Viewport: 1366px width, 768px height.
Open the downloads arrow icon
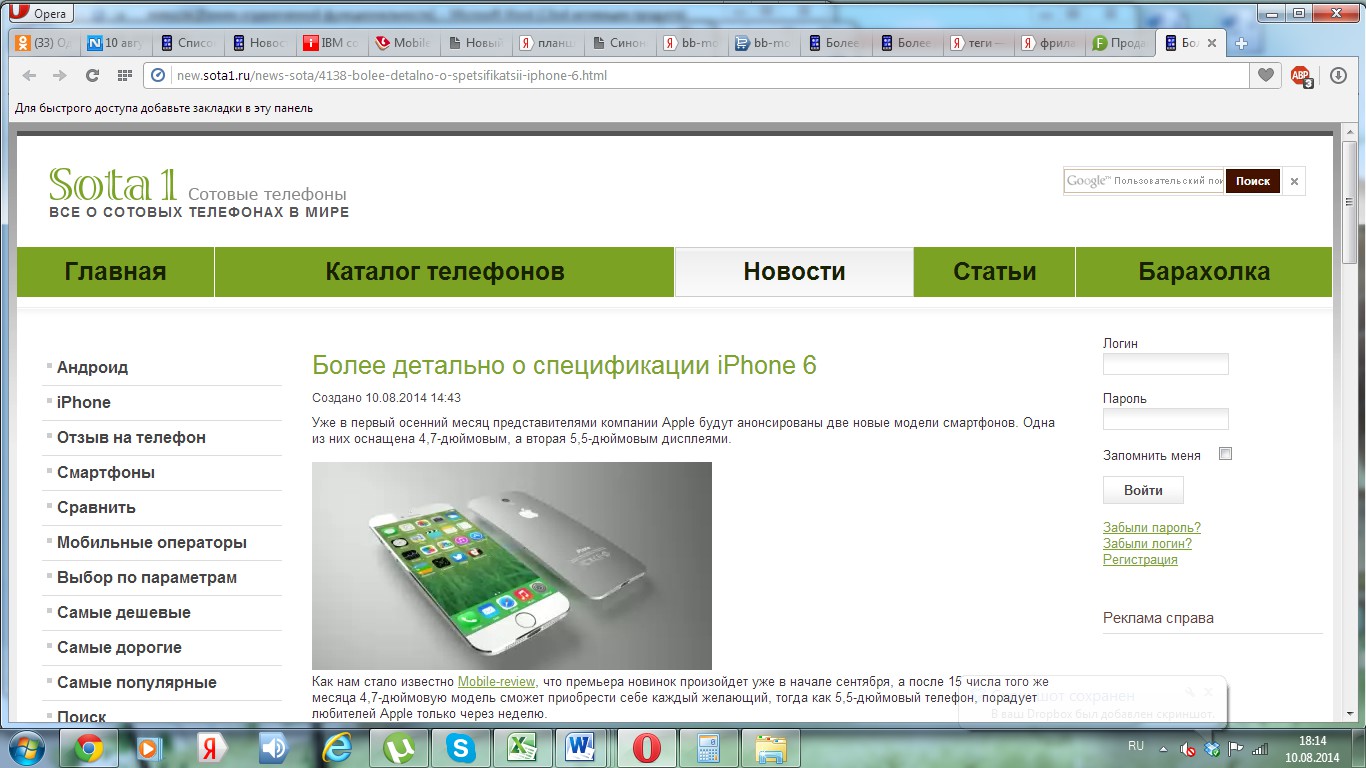(1338, 75)
